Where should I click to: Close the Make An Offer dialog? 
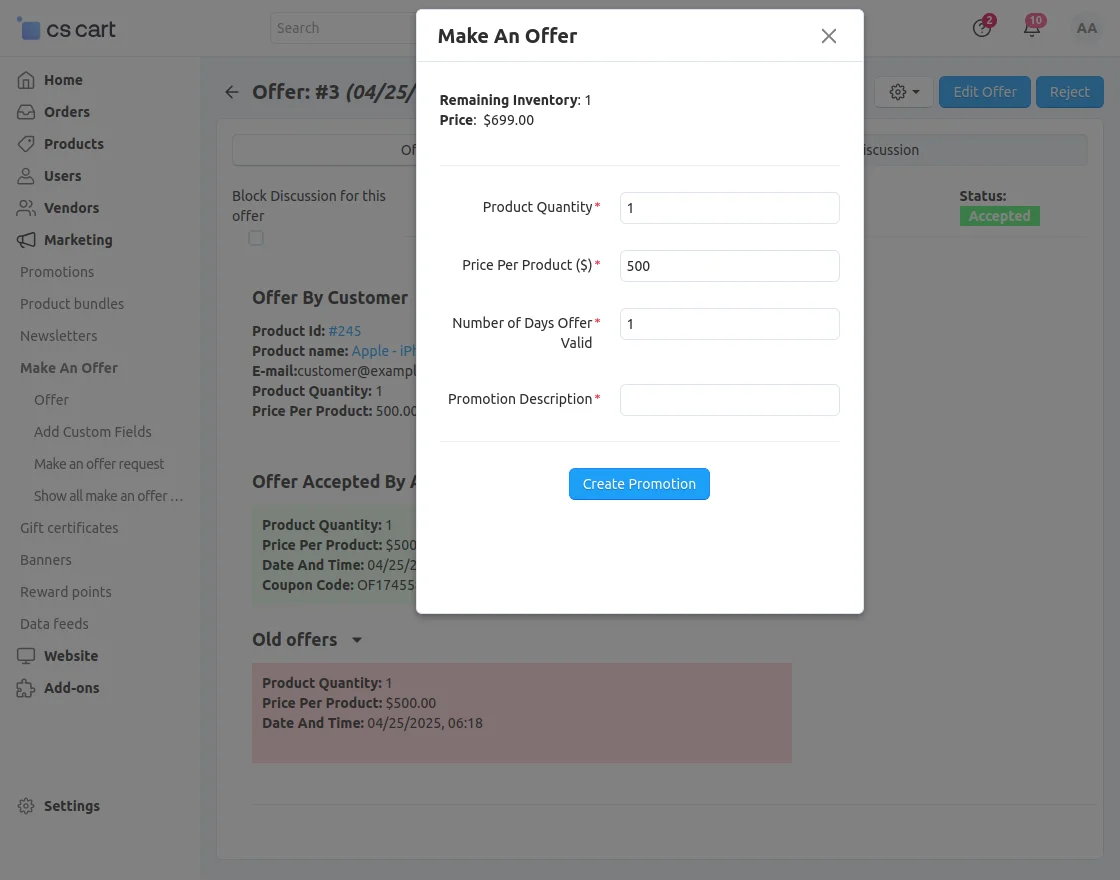pyautogui.click(x=828, y=36)
